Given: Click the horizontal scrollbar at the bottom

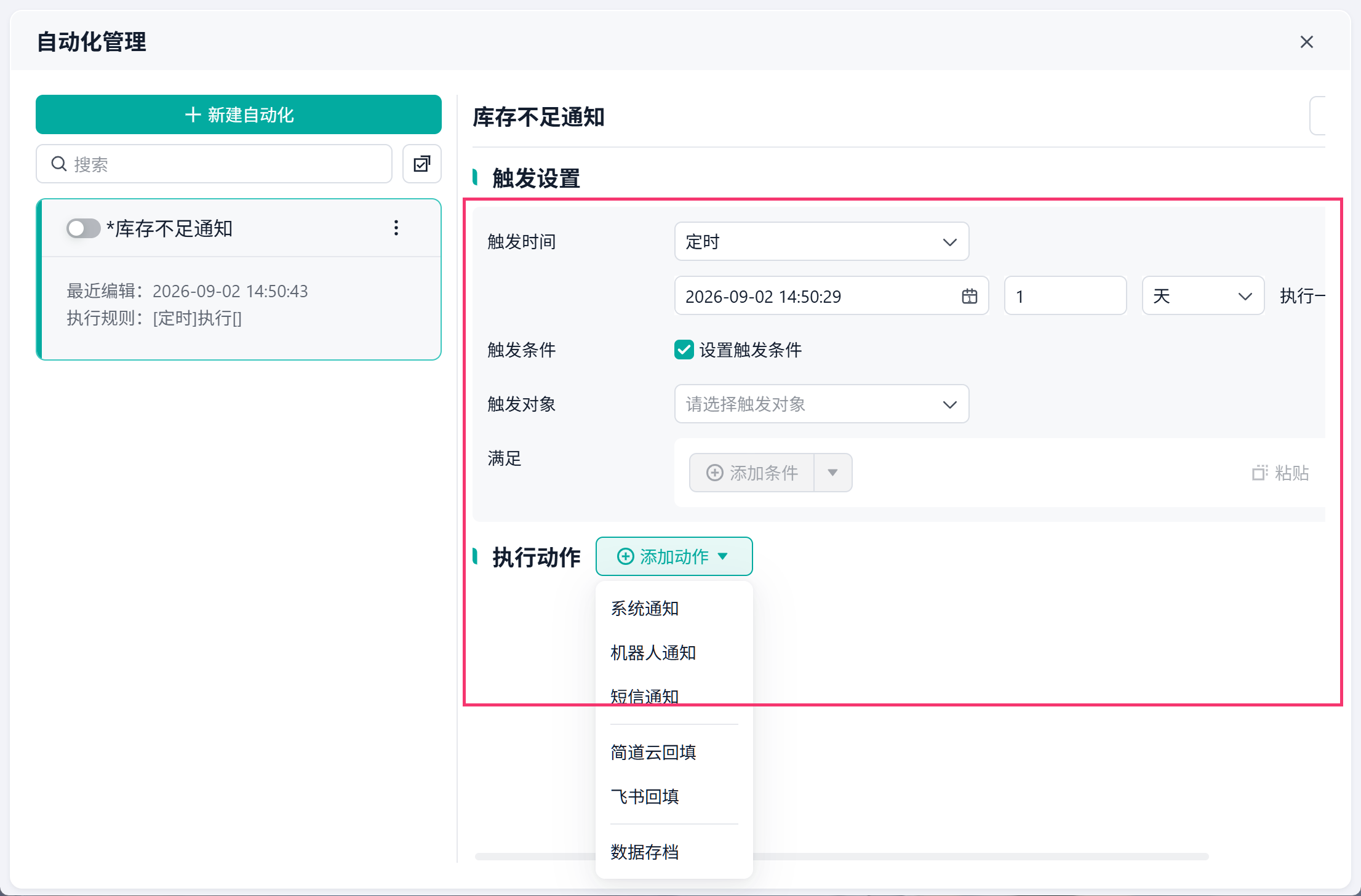Looking at the screenshot, I should coord(842,857).
